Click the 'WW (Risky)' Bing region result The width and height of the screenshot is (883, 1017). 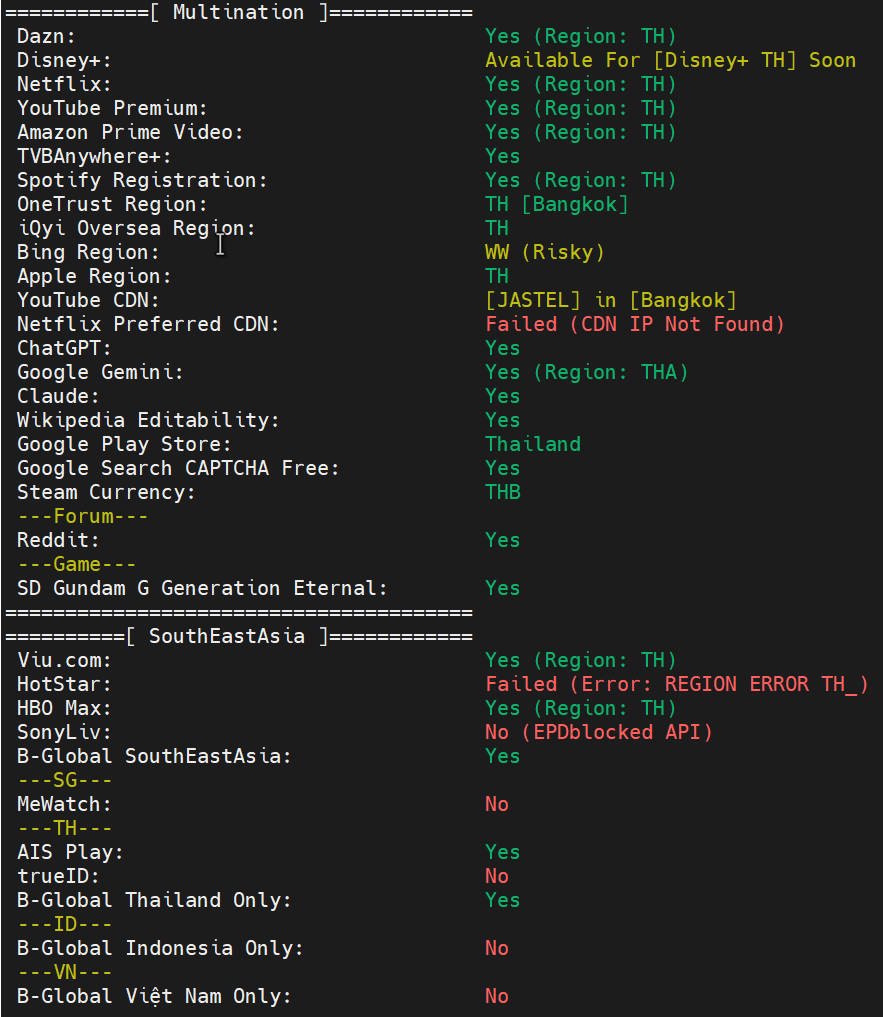[544, 252]
